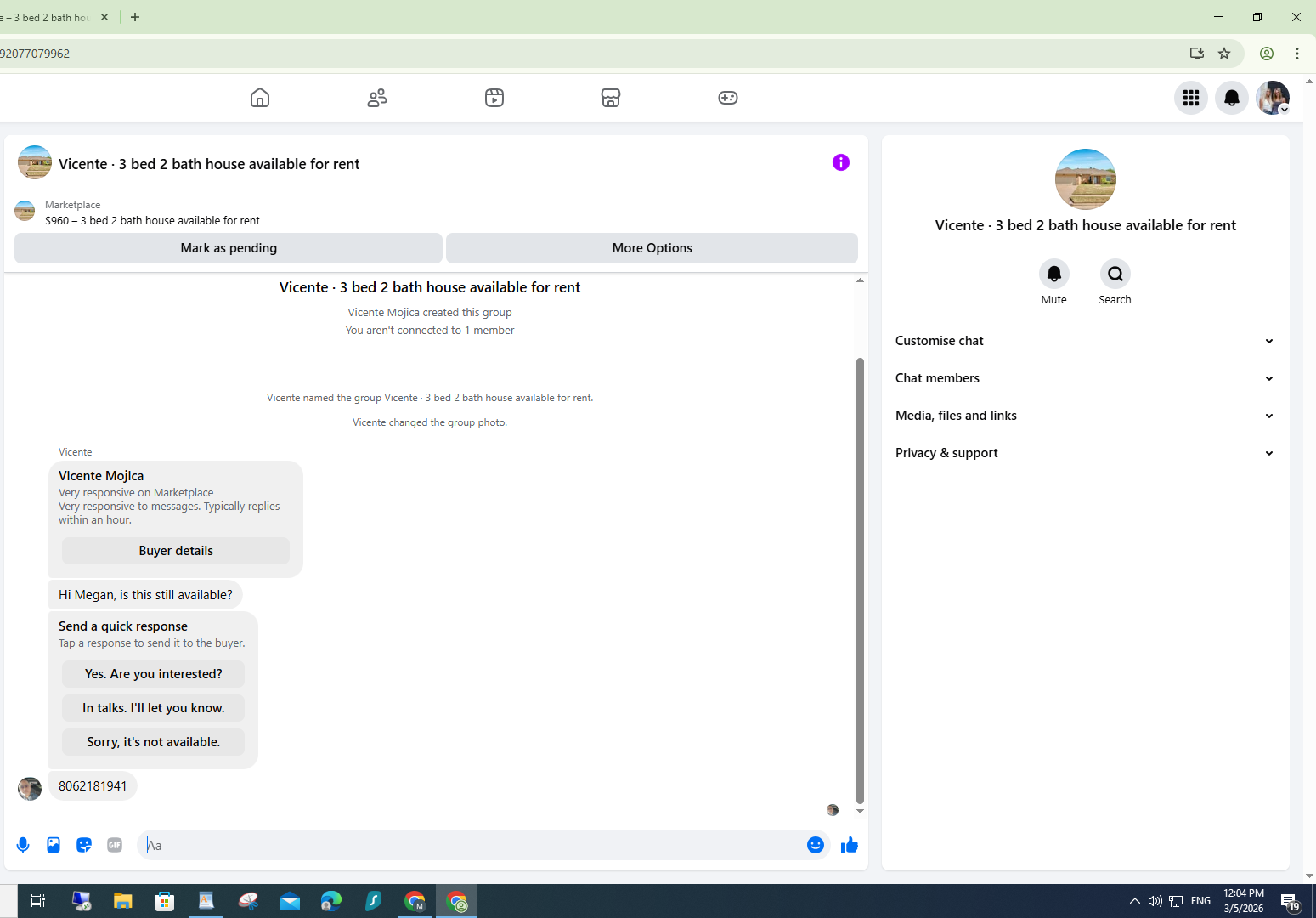Open the Friends icon in navigation
Image resolution: width=1316 pixels, height=918 pixels.
click(377, 98)
